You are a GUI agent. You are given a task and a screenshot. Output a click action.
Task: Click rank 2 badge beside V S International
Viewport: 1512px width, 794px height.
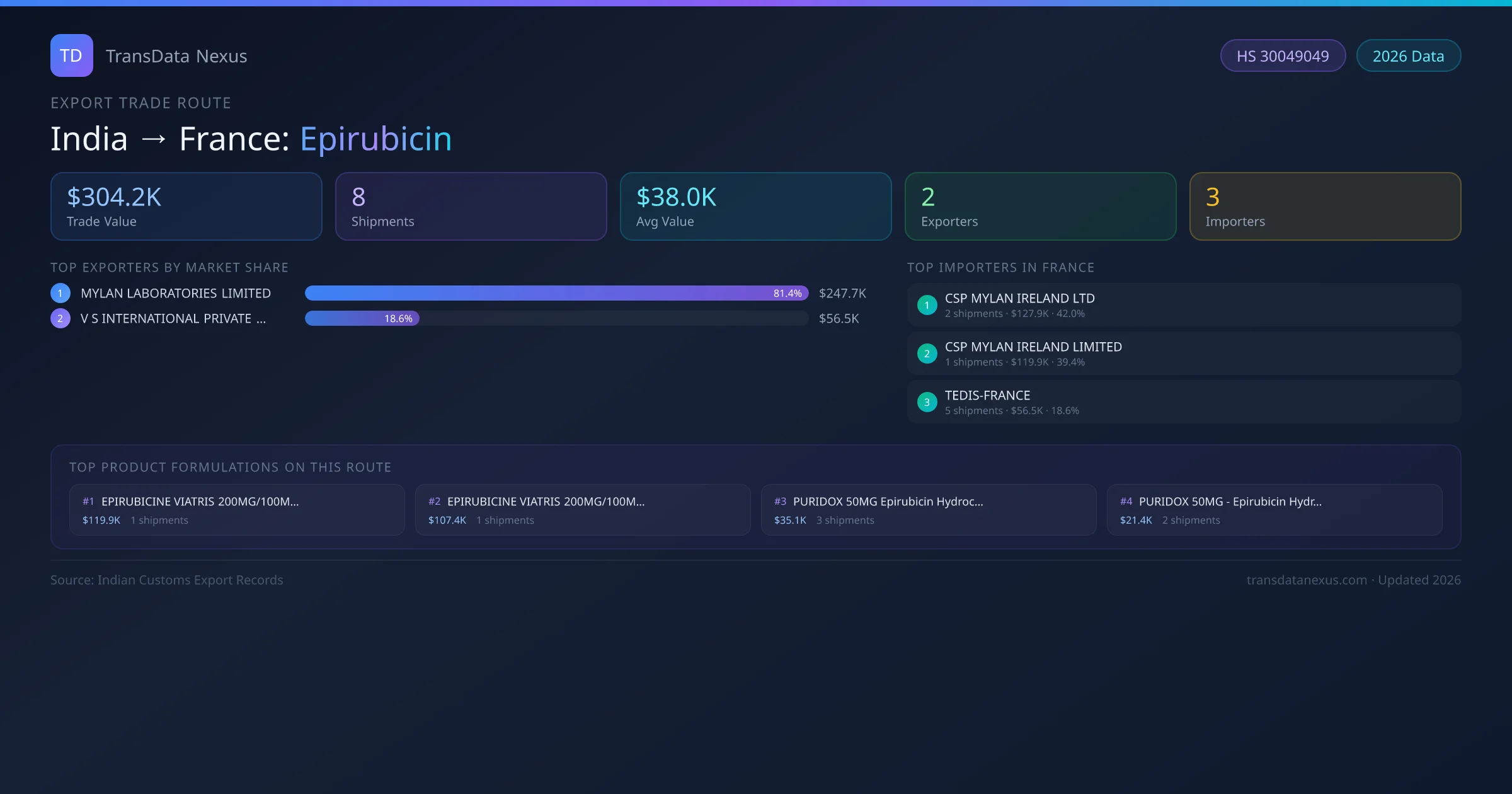[60, 318]
